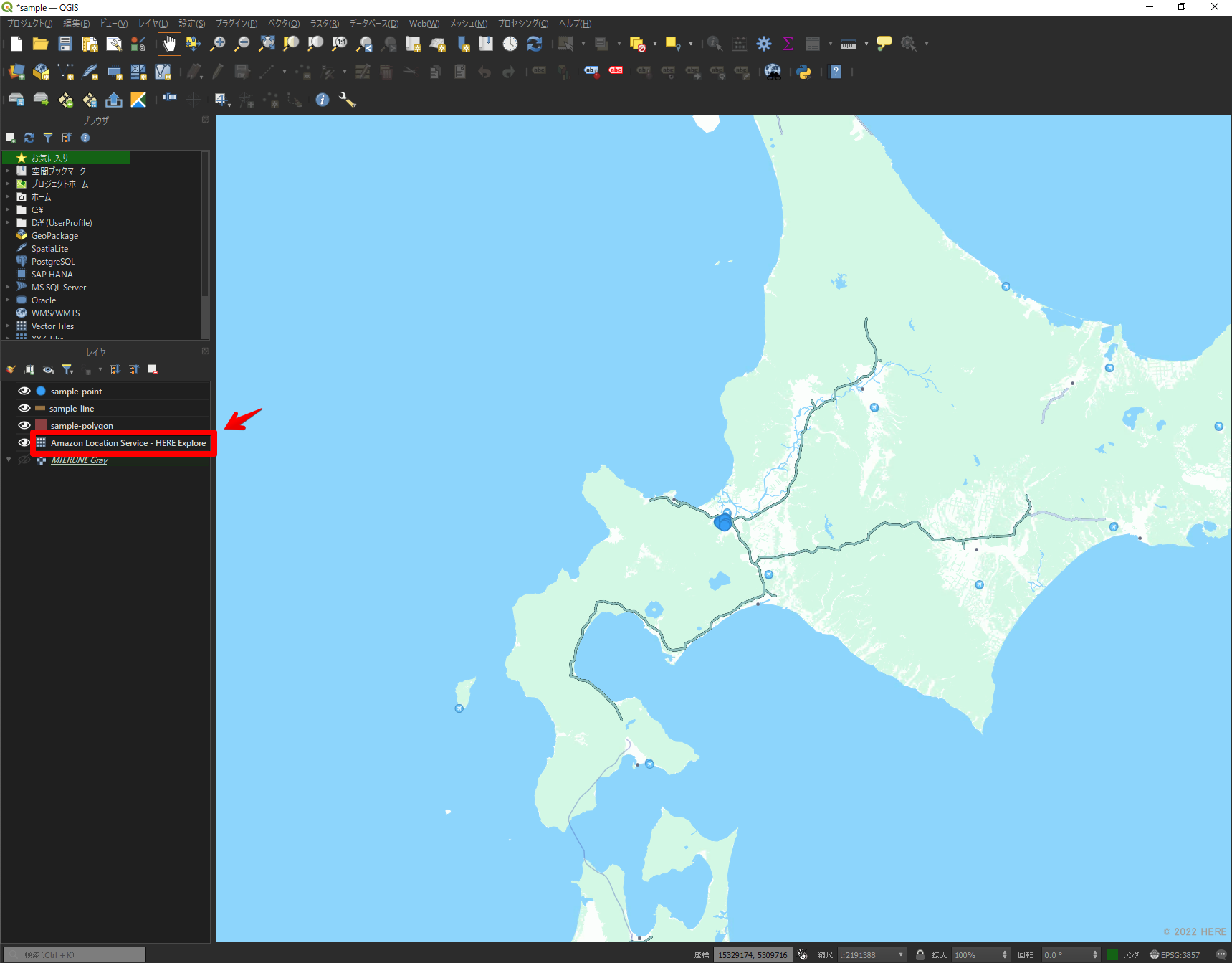Open the ベクタ(O) menu
This screenshot has width=1232, height=963.
(x=284, y=24)
